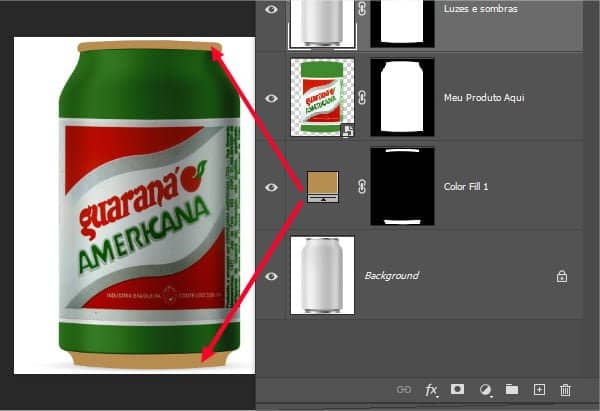The height and width of the screenshot is (411, 600).
Task: Add a layer mask
Action: (x=457, y=390)
